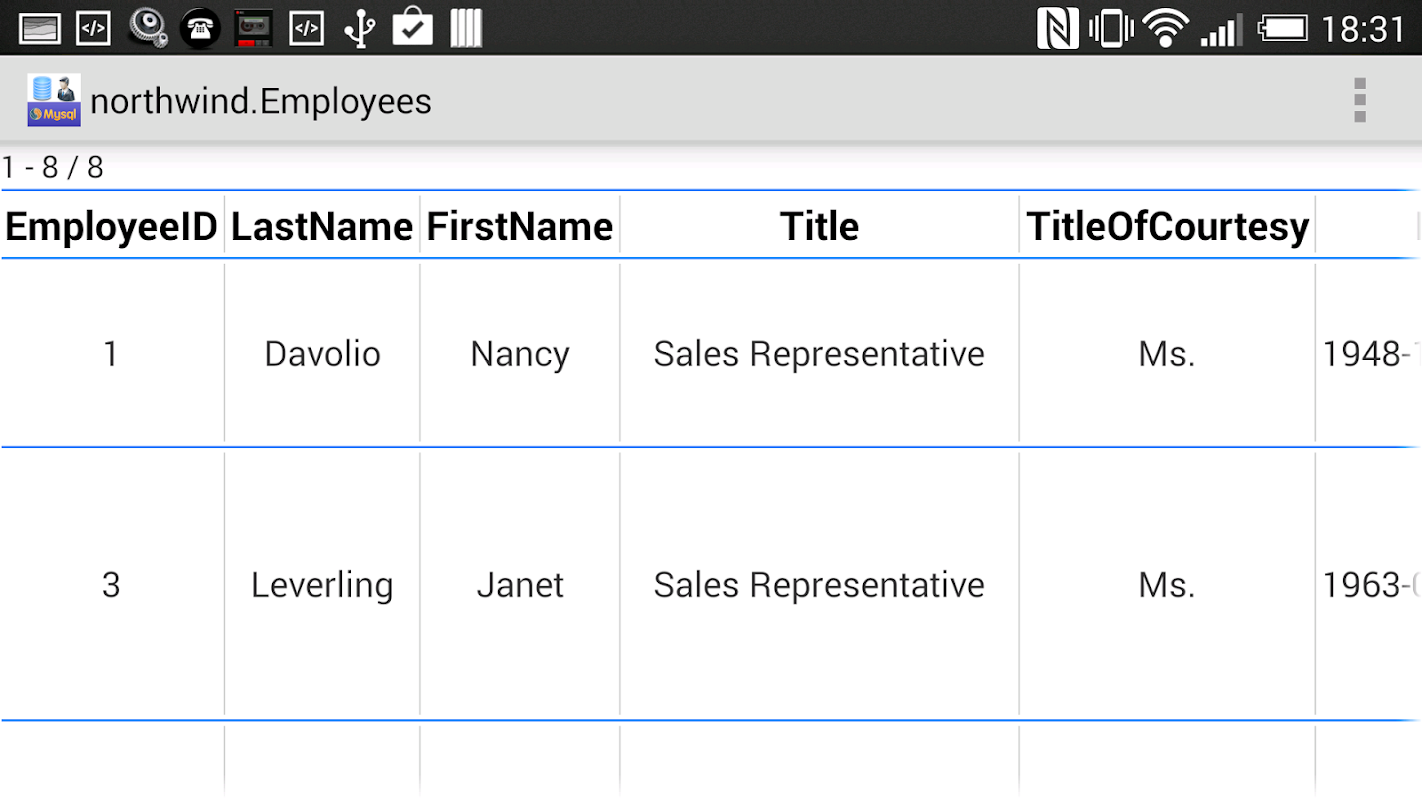Tap the gear settings notification icon

148,28
